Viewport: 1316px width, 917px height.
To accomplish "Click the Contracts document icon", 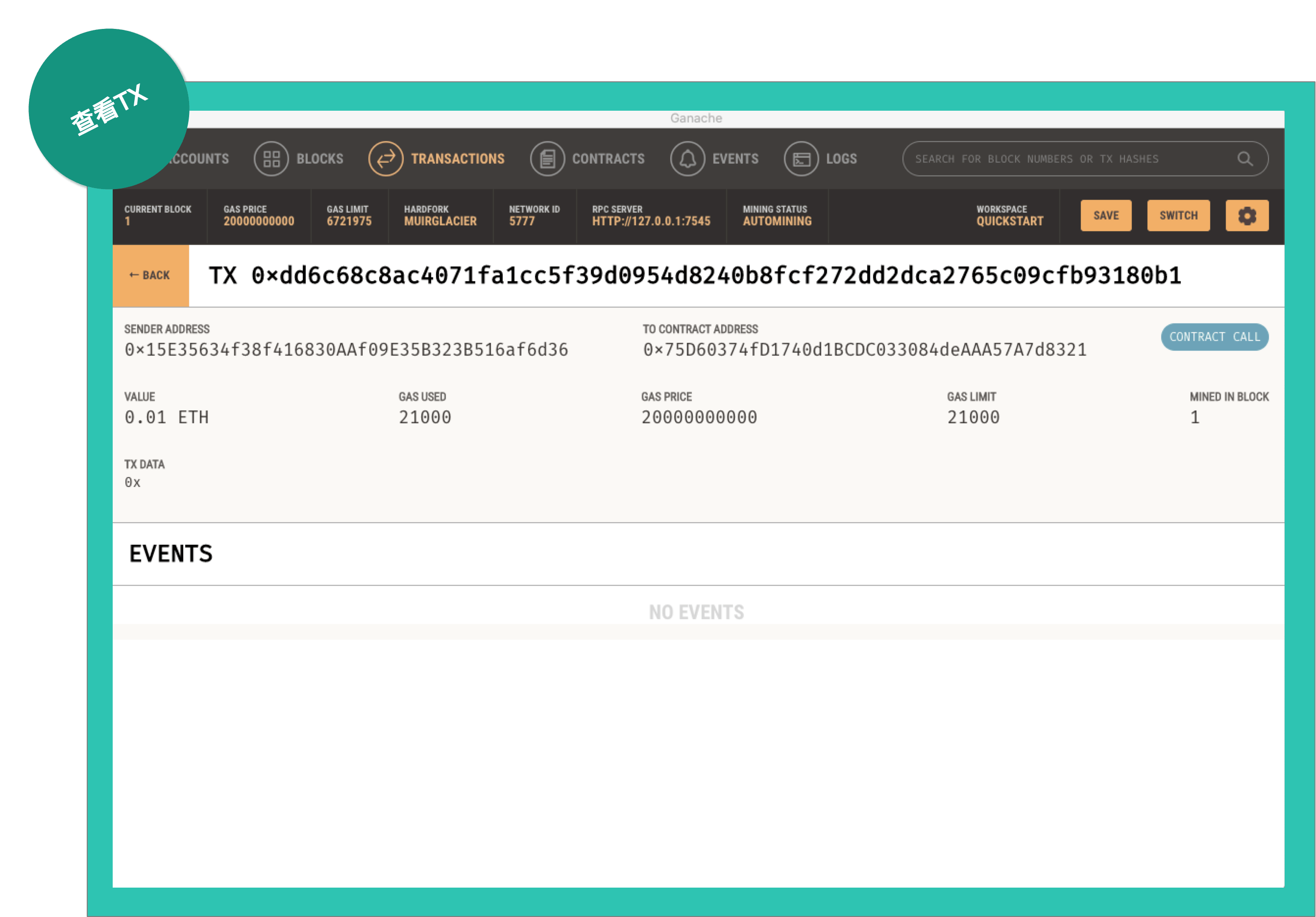I will pyautogui.click(x=547, y=159).
